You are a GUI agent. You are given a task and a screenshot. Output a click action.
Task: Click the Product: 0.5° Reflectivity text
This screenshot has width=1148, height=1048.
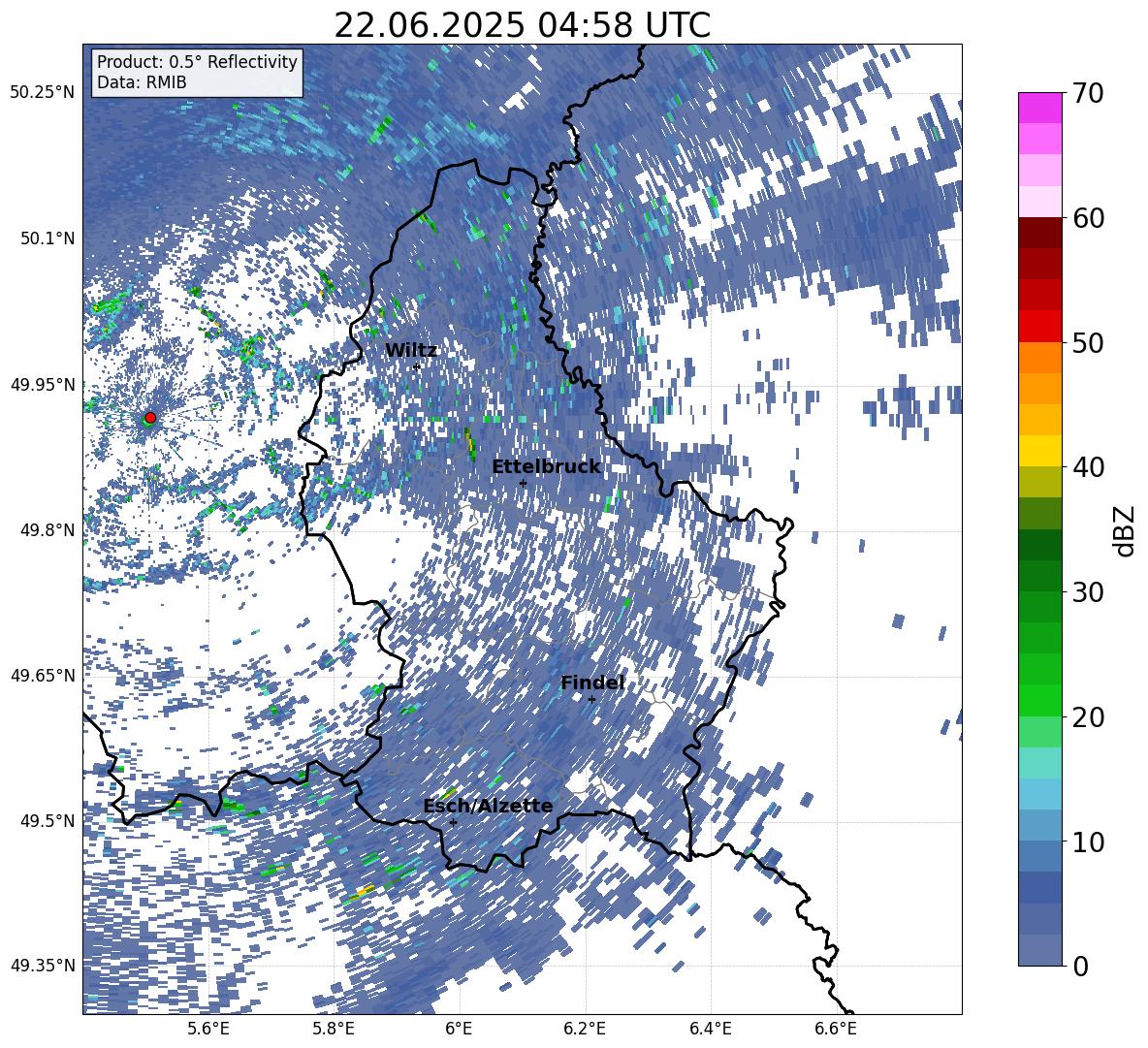coord(197,61)
